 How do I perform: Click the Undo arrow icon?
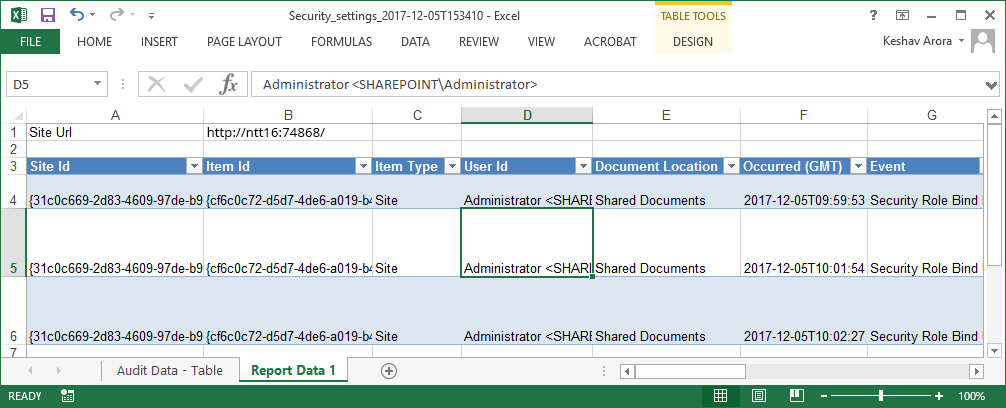coord(77,14)
